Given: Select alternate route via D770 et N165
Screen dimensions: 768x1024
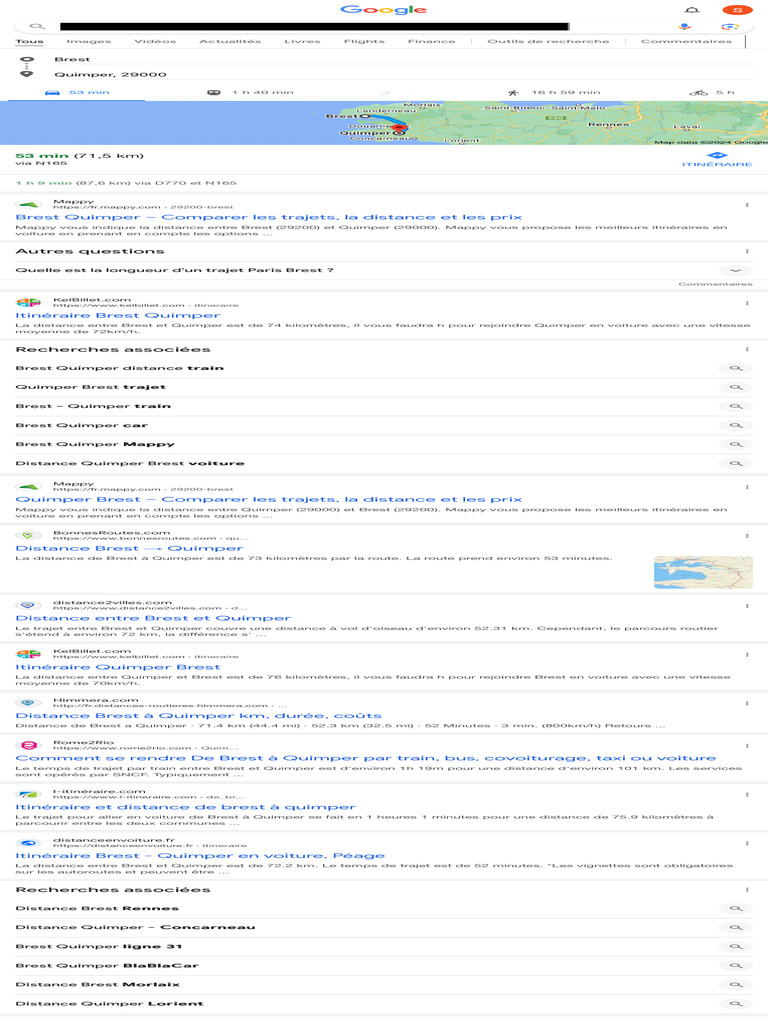Looking at the screenshot, I should pos(126,184).
